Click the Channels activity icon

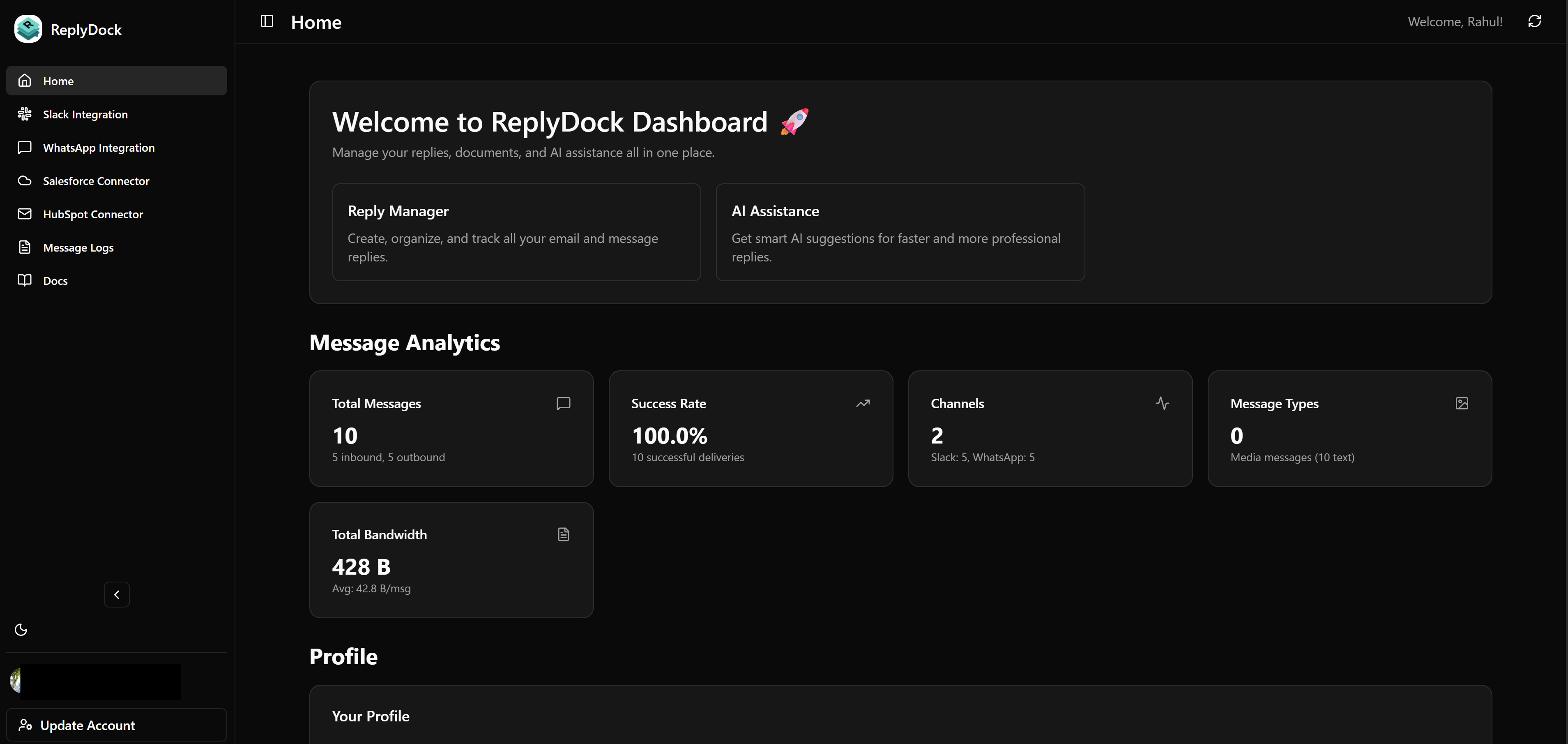pyautogui.click(x=1162, y=403)
